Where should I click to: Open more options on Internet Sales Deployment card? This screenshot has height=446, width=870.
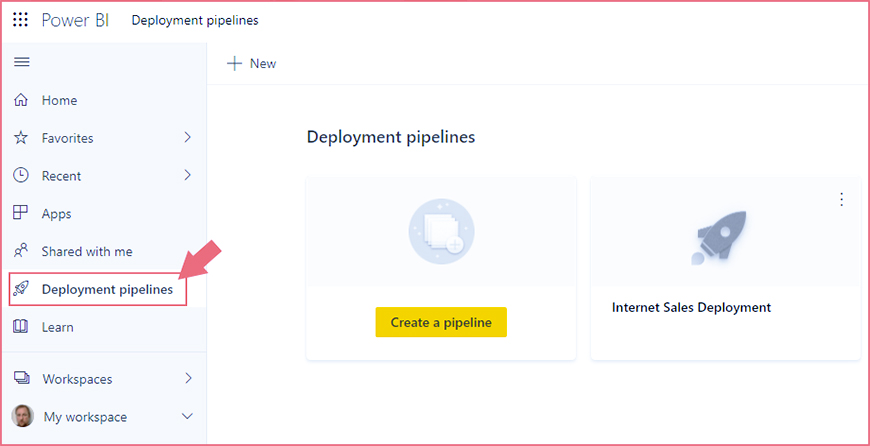click(842, 199)
